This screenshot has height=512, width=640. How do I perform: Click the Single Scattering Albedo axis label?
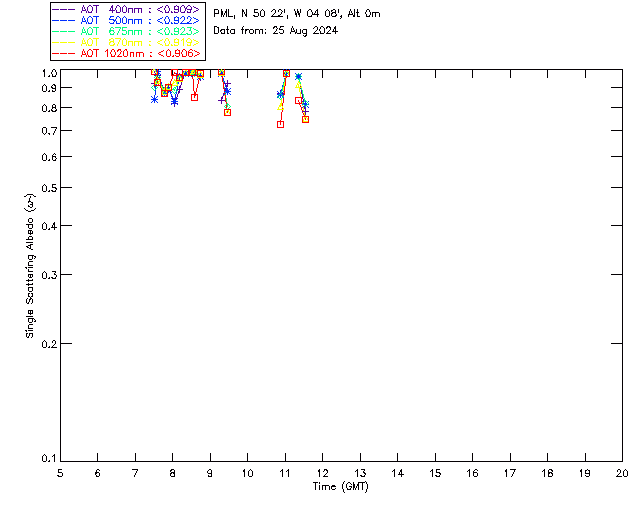30,266
